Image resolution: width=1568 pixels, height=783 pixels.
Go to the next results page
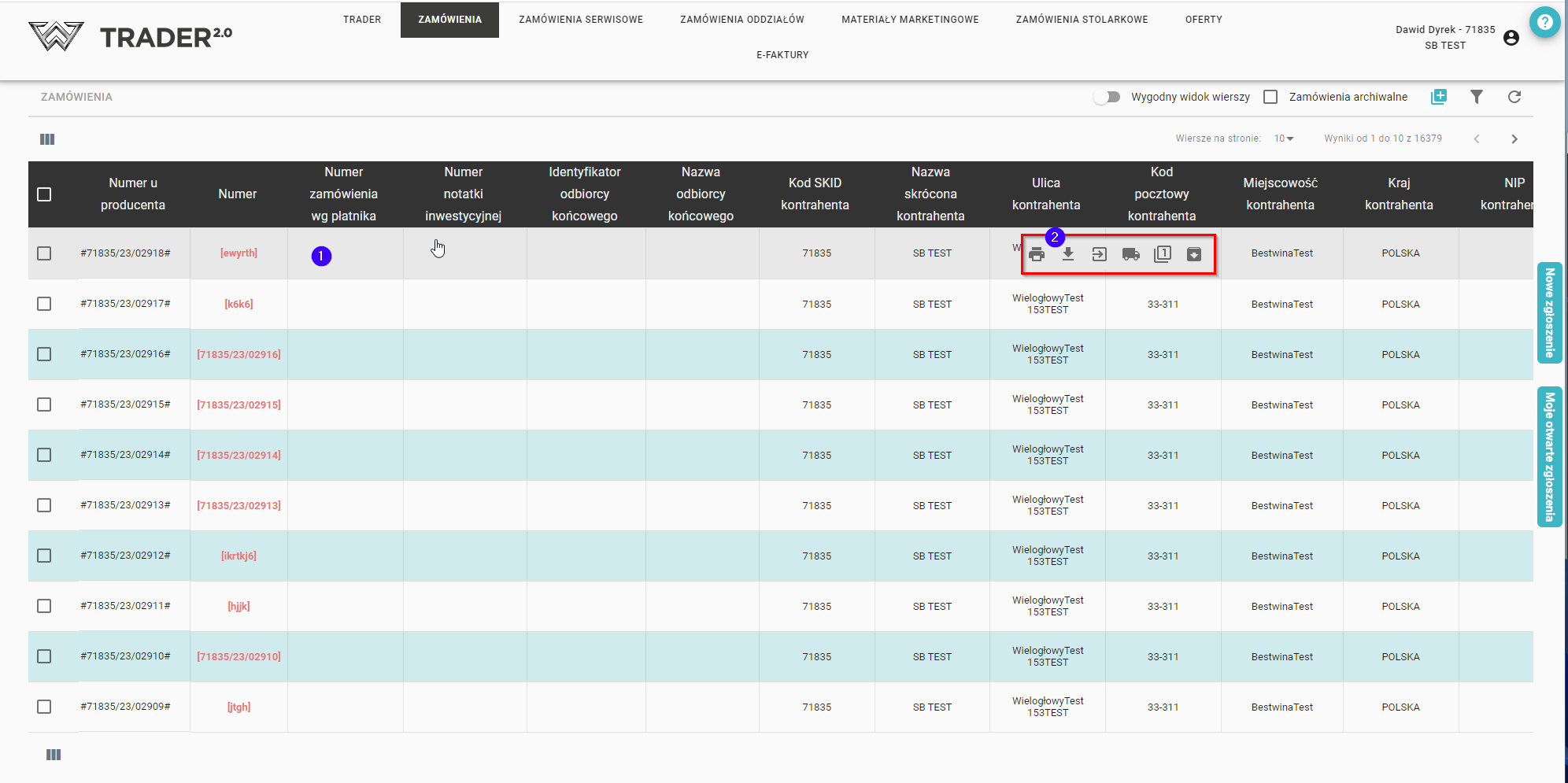pos(1514,139)
